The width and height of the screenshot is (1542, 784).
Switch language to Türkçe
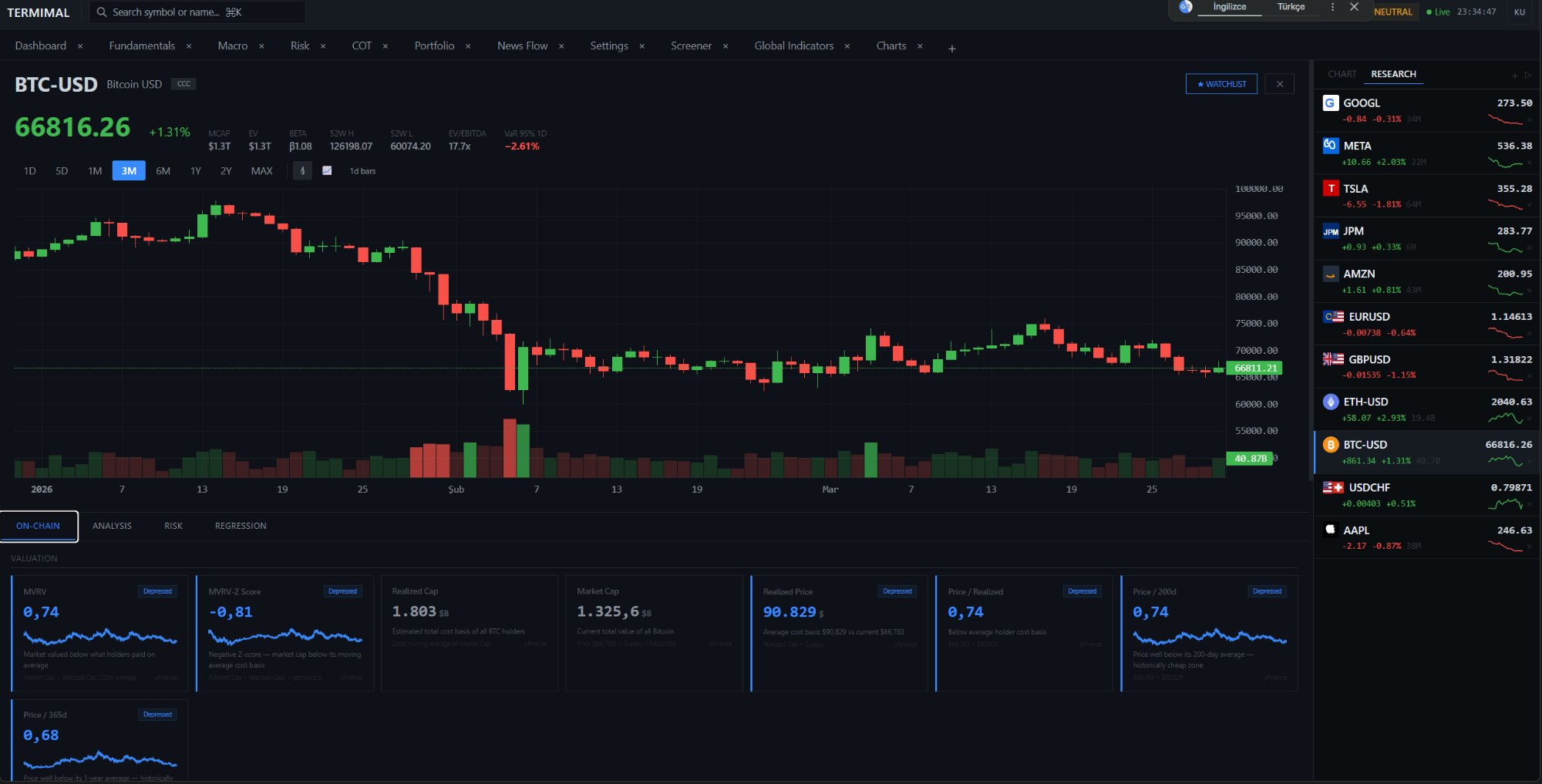click(x=1292, y=6)
